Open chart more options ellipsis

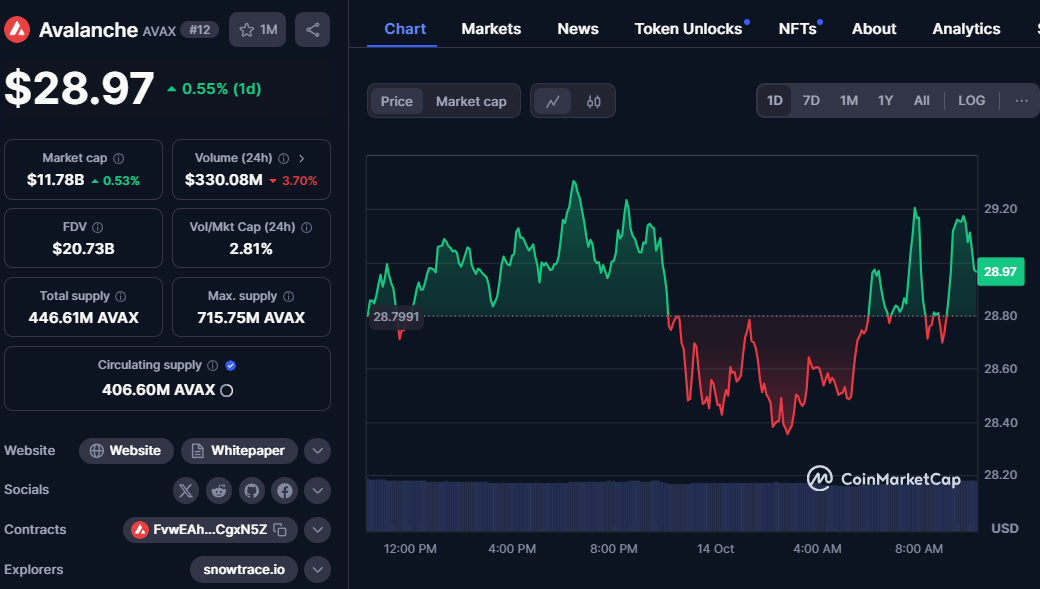[x=1021, y=101]
